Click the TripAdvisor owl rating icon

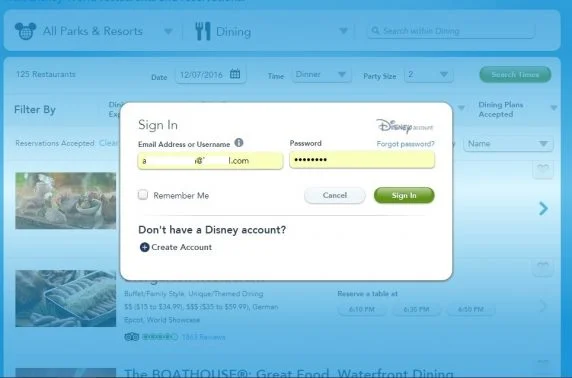click(132, 337)
